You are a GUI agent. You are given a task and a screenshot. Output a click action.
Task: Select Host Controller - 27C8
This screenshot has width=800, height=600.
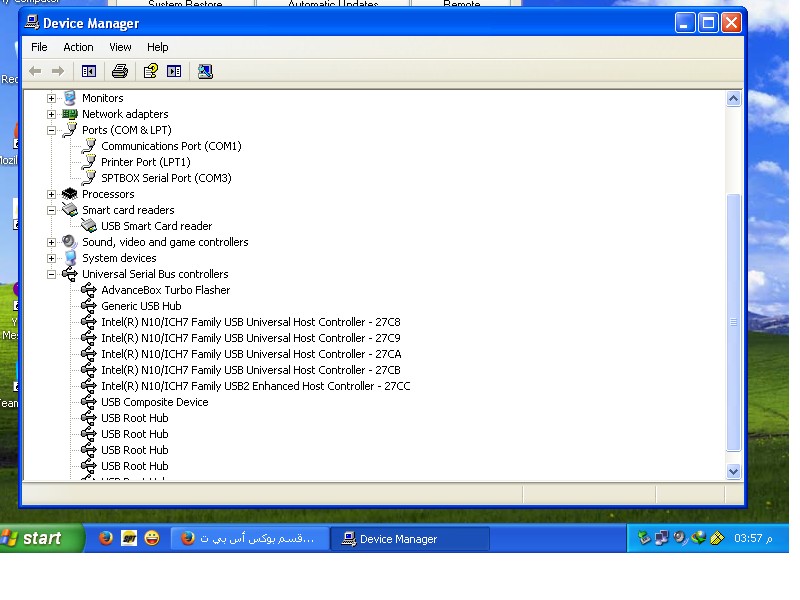(251, 322)
